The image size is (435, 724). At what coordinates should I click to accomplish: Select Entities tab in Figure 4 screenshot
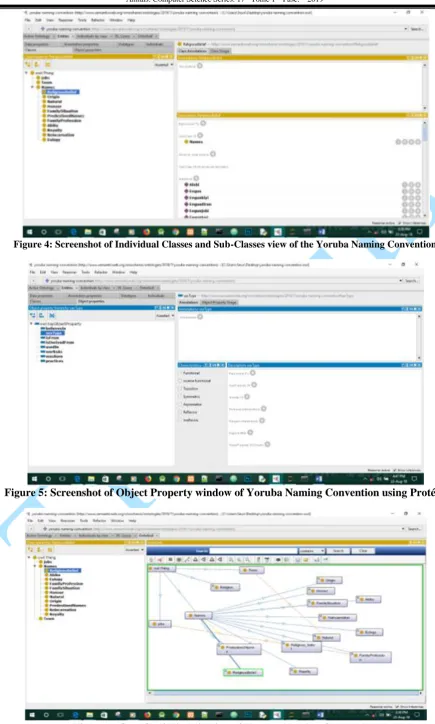pyautogui.click(x=63, y=36)
